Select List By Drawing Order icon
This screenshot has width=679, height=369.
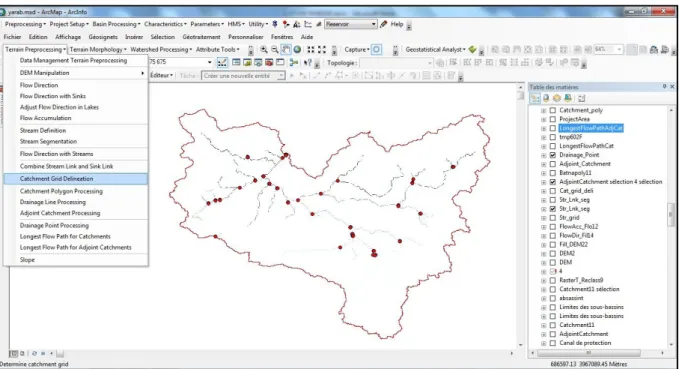coord(535,98)
